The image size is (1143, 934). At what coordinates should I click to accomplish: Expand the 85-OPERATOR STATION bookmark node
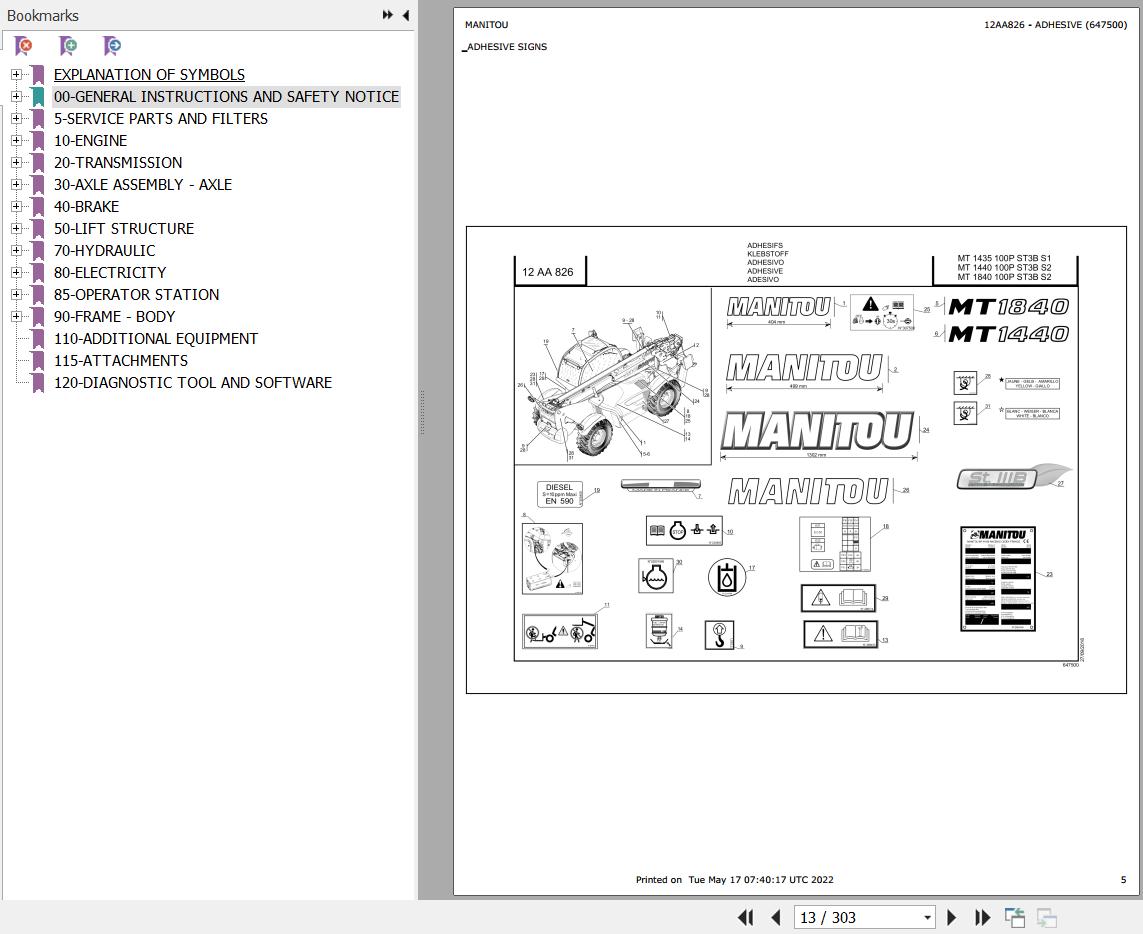tap(16, 295)
